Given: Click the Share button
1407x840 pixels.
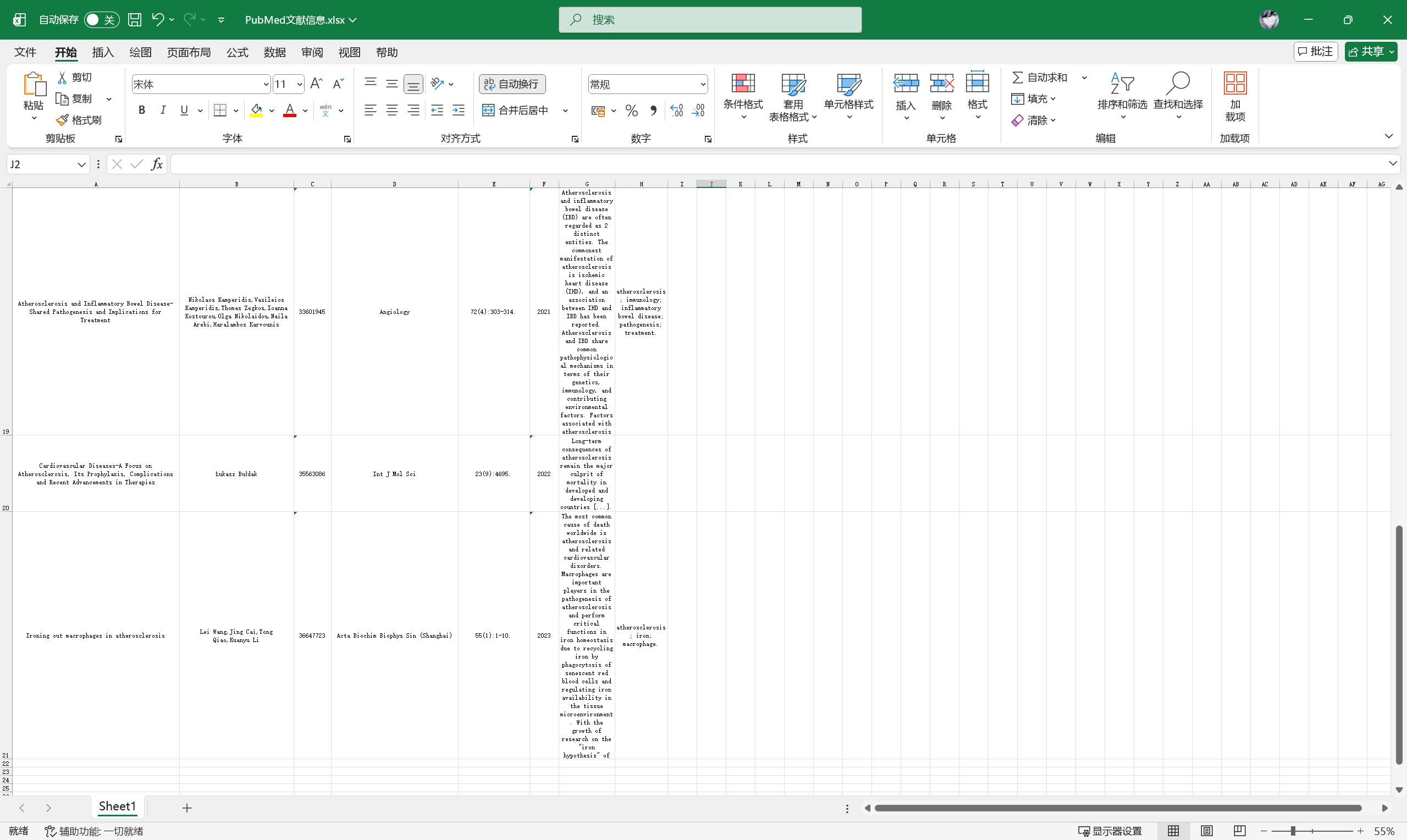Looking at the screenshot, I should pyautogui.click(x=1370, y=52).
